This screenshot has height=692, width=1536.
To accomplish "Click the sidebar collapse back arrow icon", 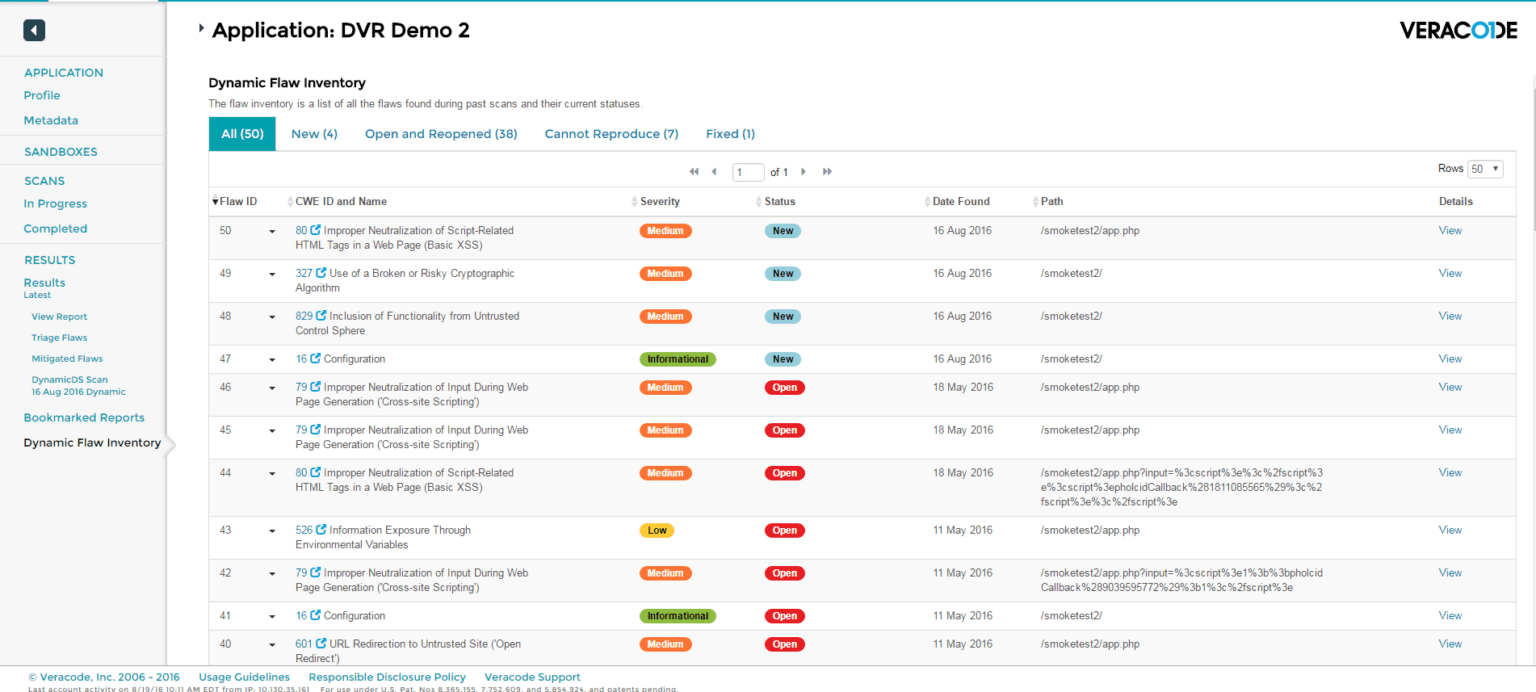I will [x=34, y=31].
